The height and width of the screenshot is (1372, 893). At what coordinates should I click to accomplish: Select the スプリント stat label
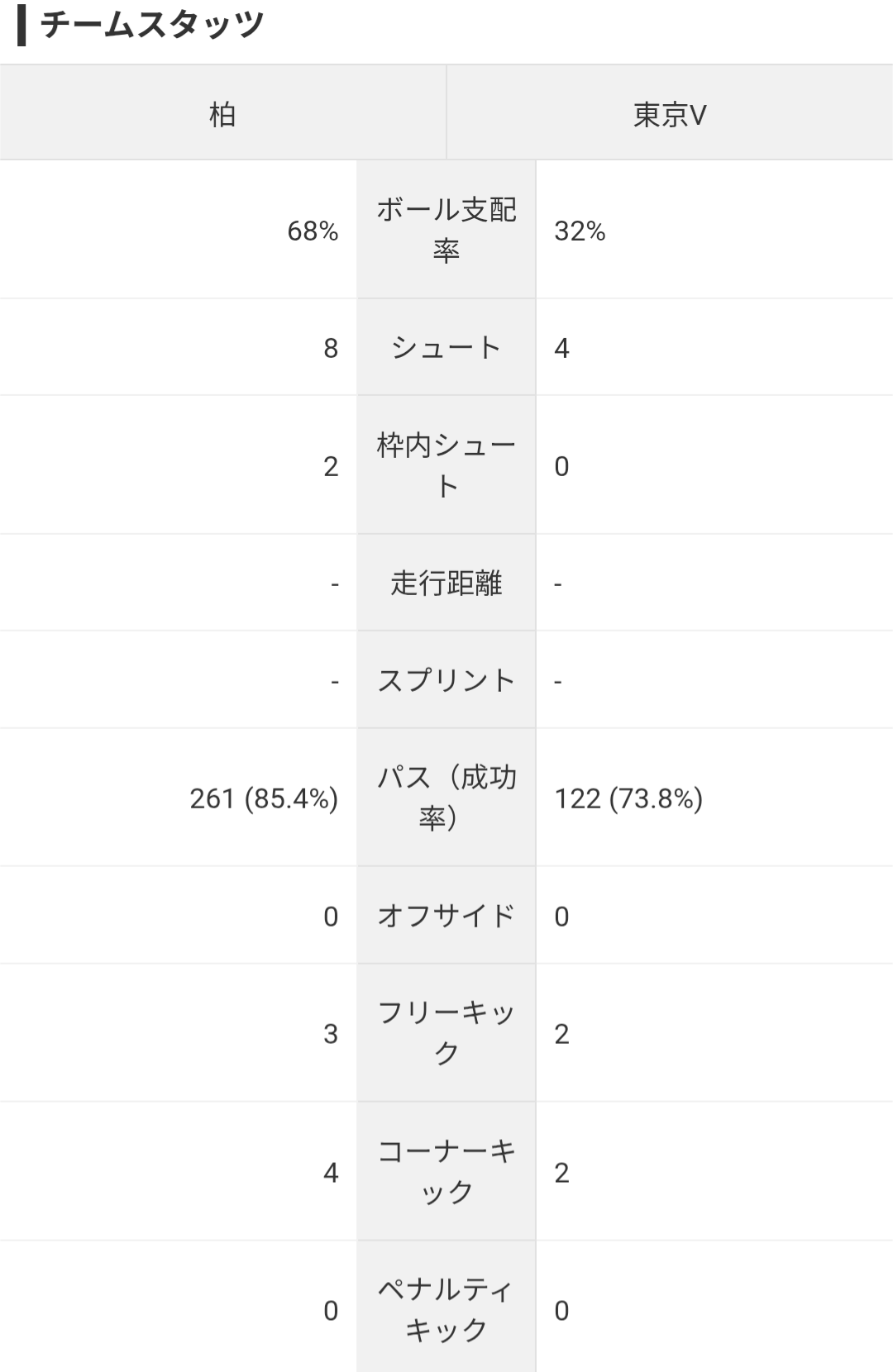coord(446,681)
